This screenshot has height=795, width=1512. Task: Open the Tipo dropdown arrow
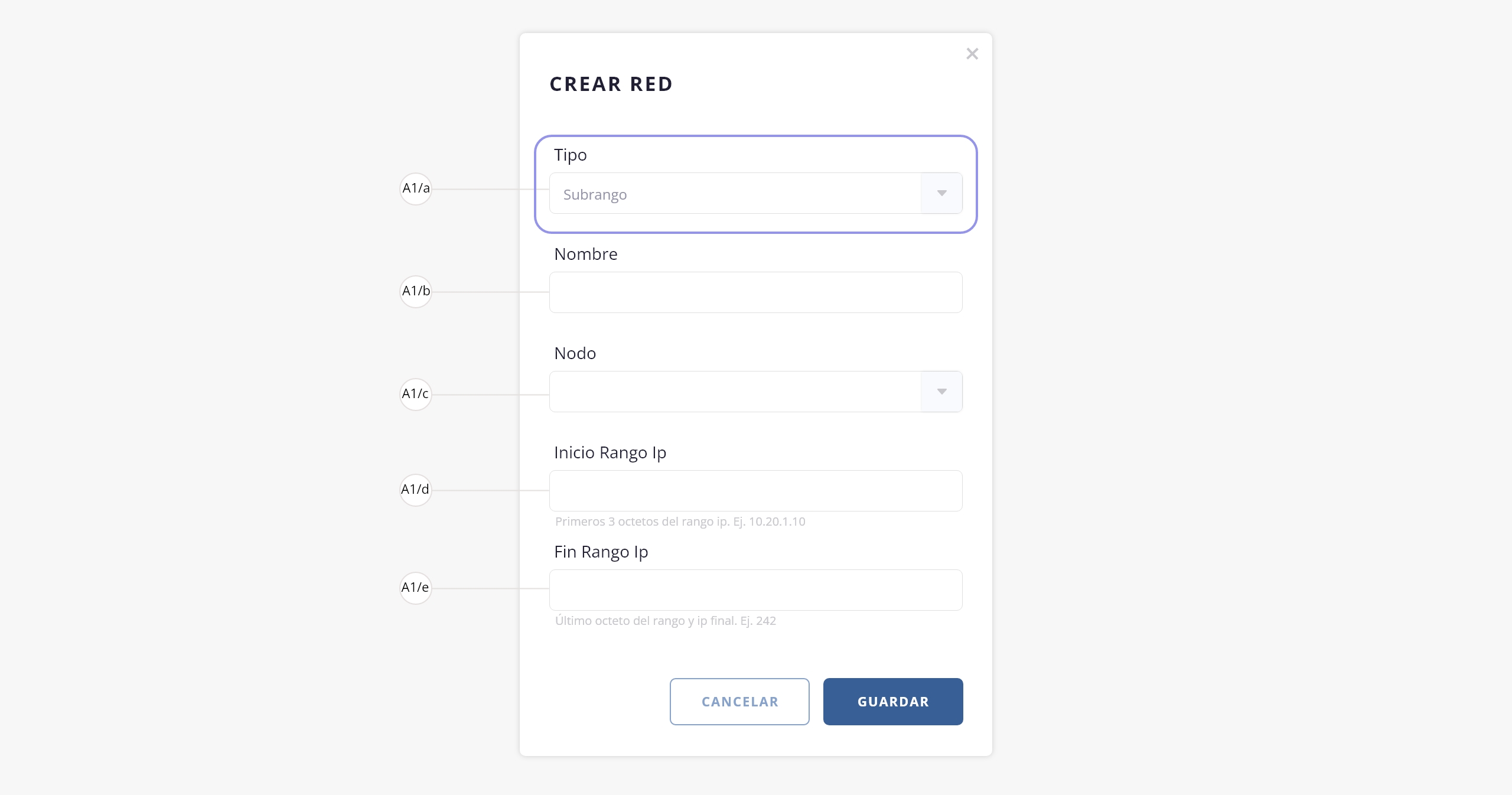pyautogui.click(x=941, y=193)
